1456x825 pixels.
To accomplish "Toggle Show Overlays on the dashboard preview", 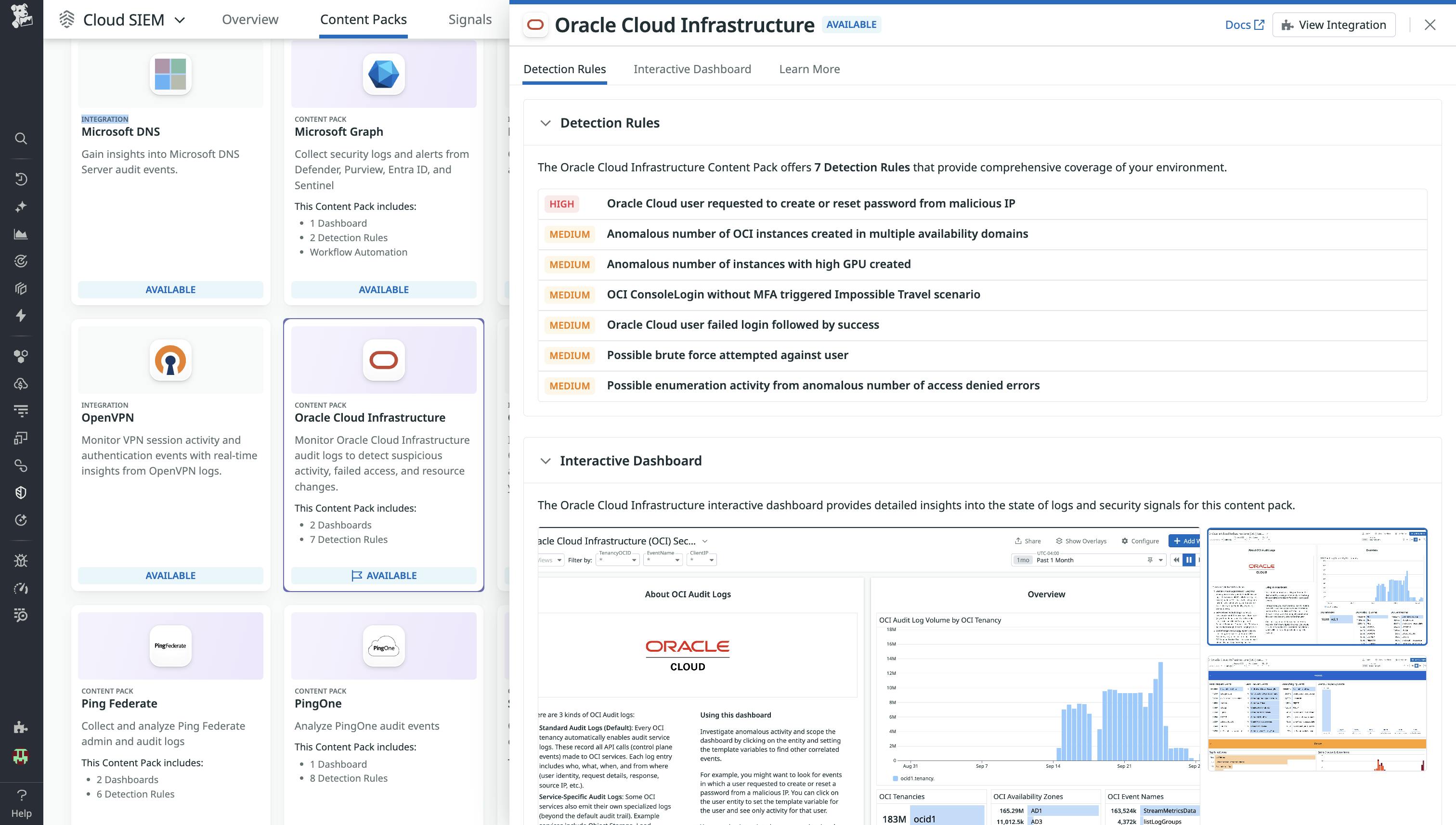I will [1080, 541].
